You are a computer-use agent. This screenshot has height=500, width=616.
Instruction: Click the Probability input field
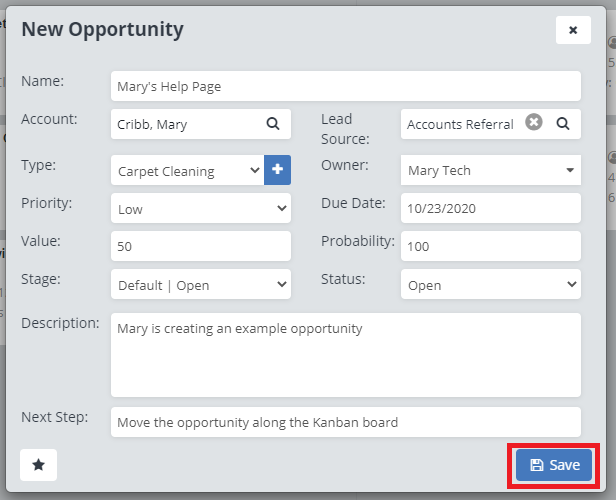click(x=490, y=246)
